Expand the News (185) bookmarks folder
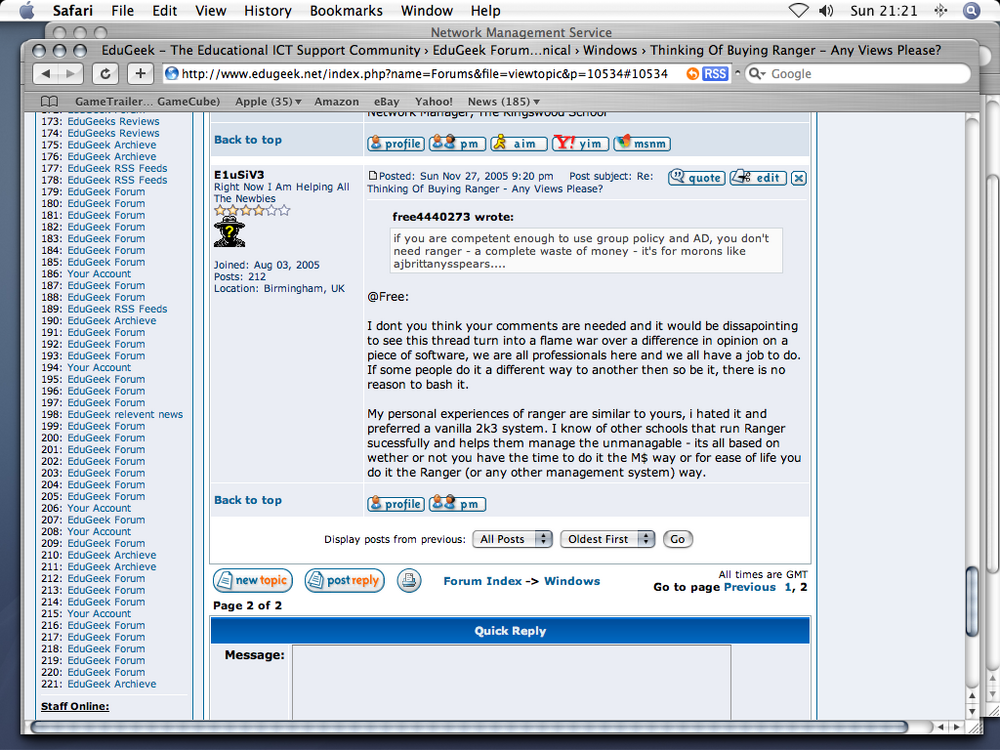This screenshot has width=1000, height=750. 504,101
